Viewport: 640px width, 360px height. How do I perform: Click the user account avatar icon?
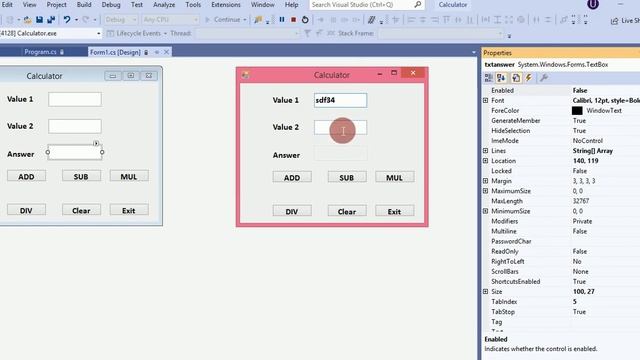[x=593, y=4]
